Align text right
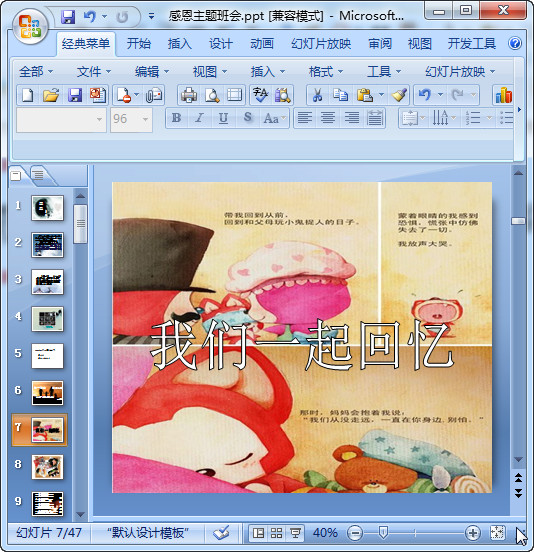534x552 pixels. (351, 118)
